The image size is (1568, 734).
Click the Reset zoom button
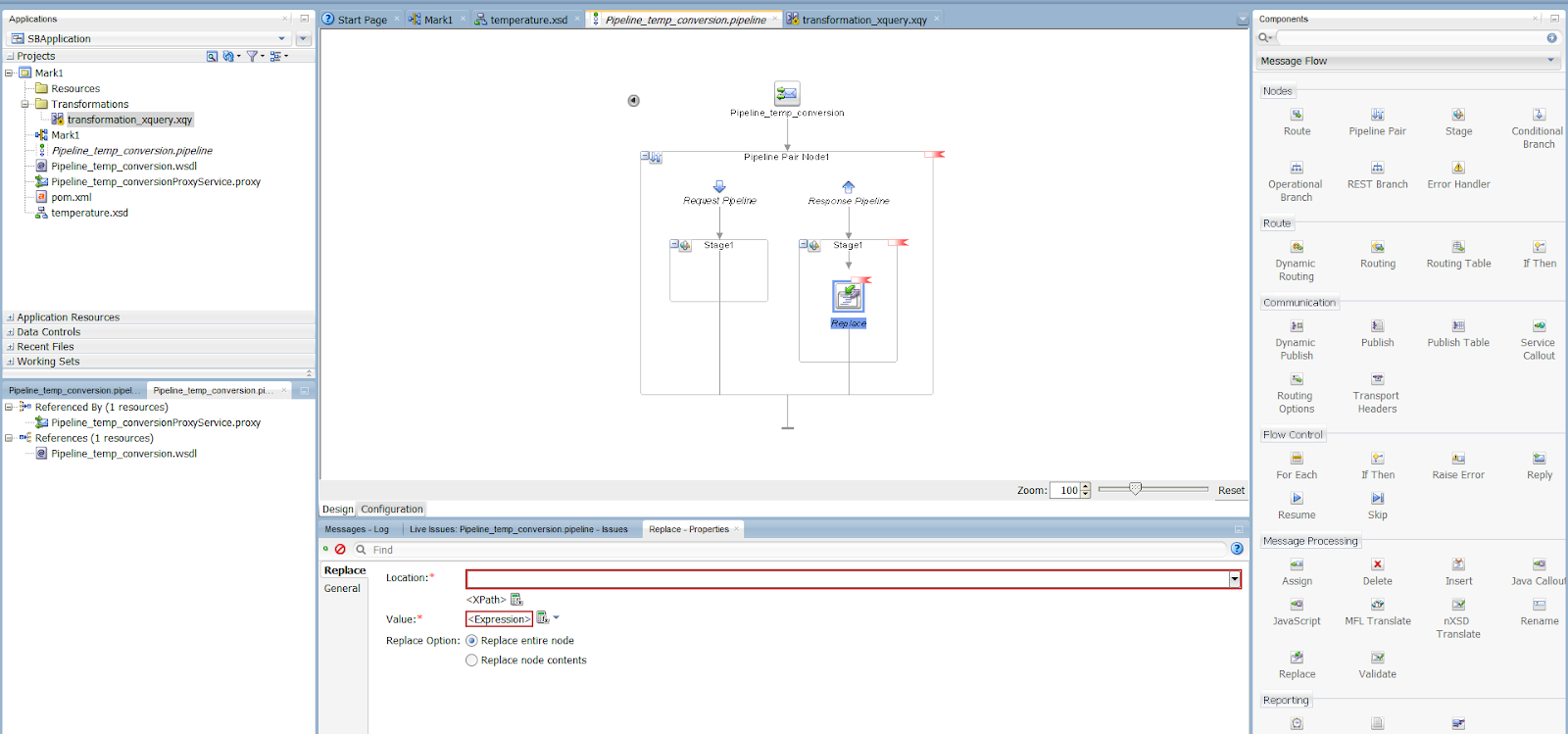pyautogui.click(x=1231, y=491)
